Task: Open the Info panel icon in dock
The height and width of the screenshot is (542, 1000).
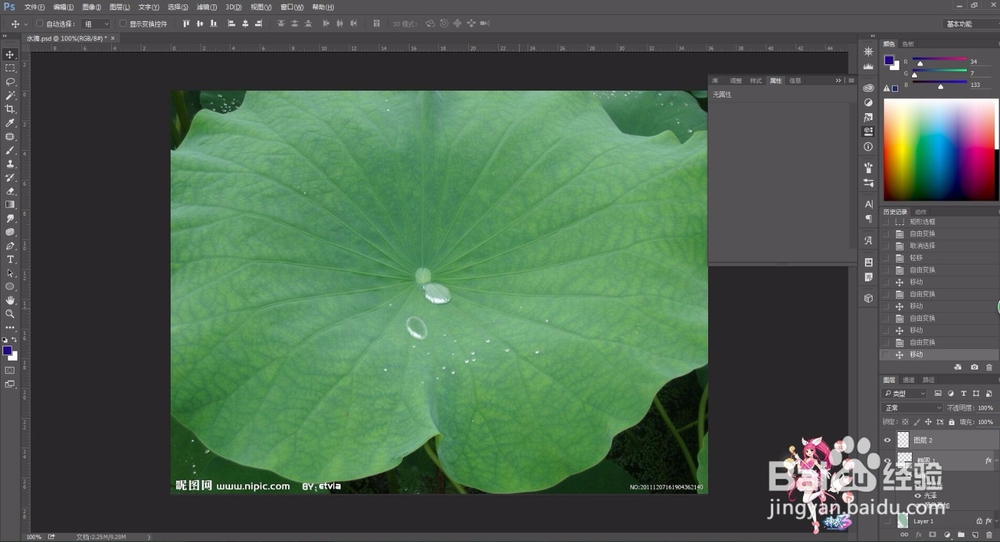Action: coord(868,147)
